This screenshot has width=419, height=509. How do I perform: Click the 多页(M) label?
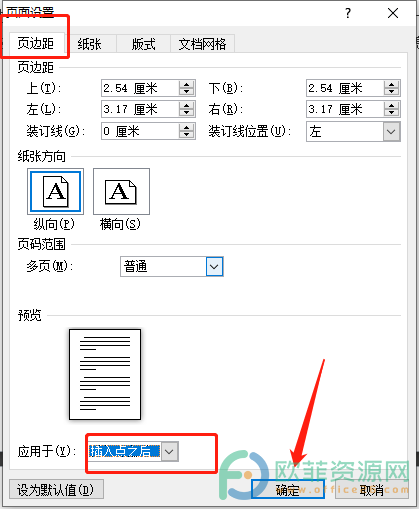pyautogui.click(x=50, y=266)
